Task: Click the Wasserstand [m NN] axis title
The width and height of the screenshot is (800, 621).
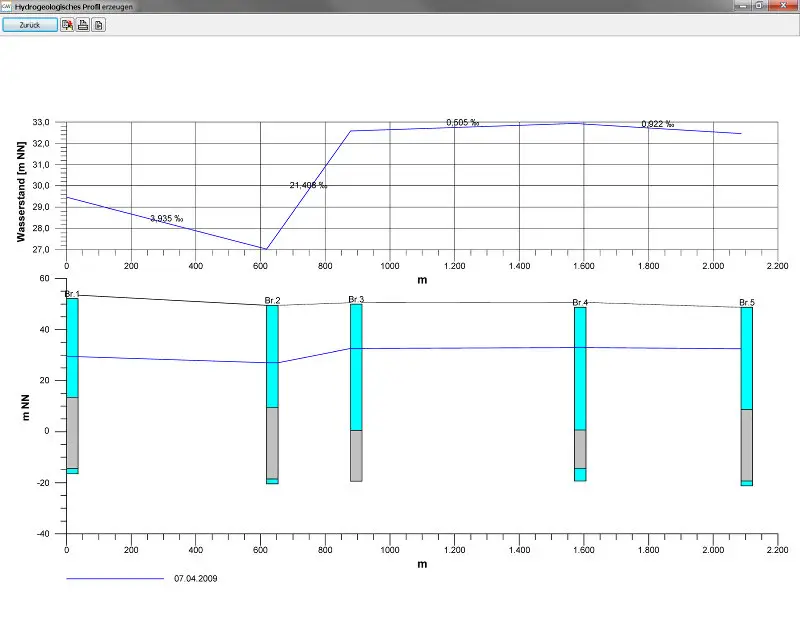Action: pyautogui.click(x=21, y=191)
